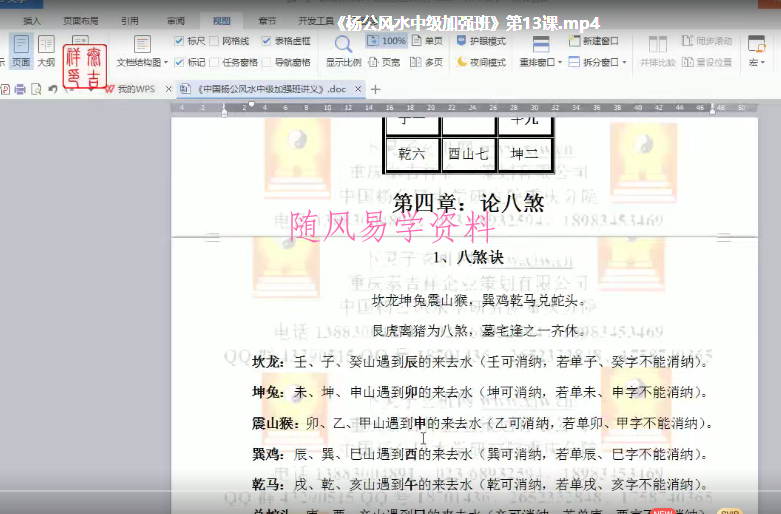Open the 文档结构图 document map
Screen dimensions: 781x514
click(141, 51)
